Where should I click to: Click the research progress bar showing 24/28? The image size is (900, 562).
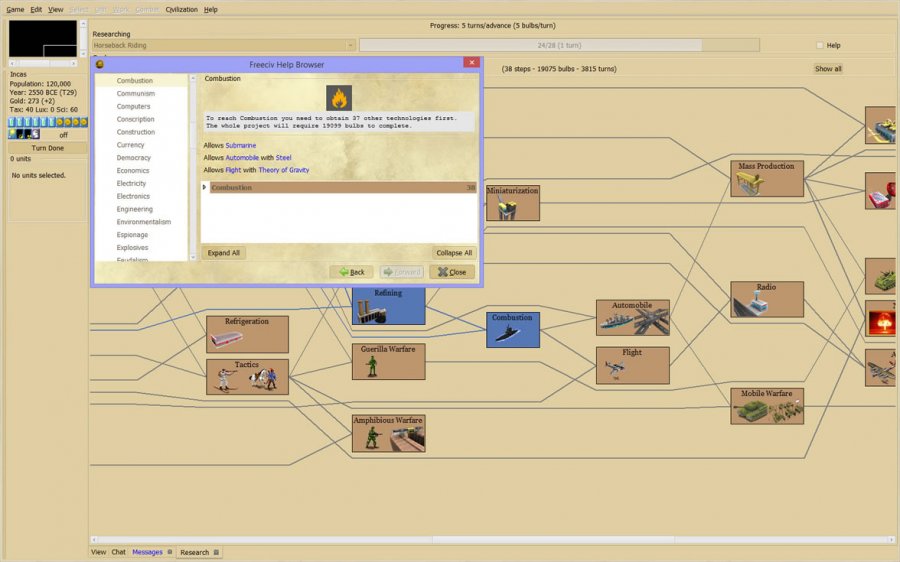(560, 45)
